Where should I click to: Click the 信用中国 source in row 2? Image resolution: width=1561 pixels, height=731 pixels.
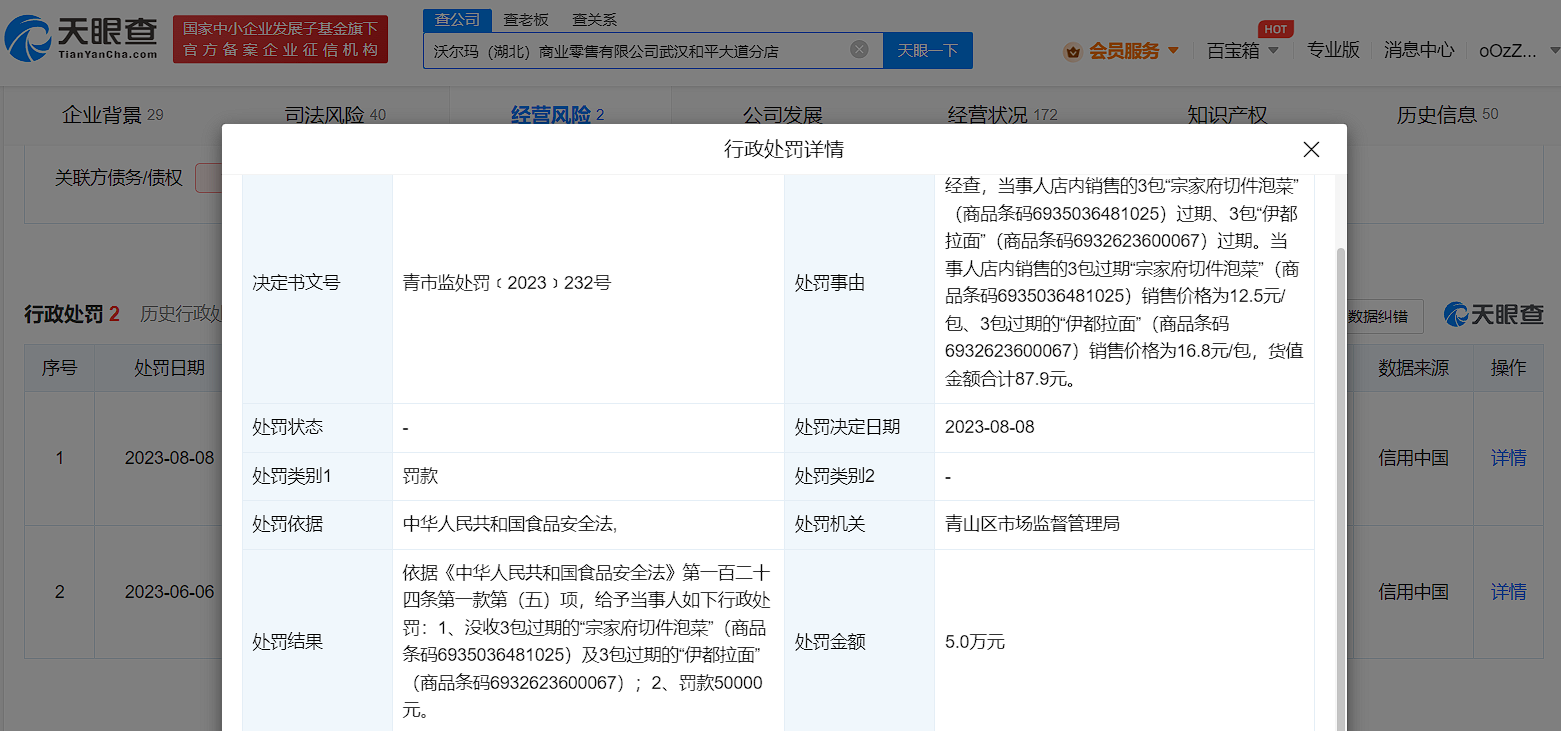click(x=1413, y=592)
